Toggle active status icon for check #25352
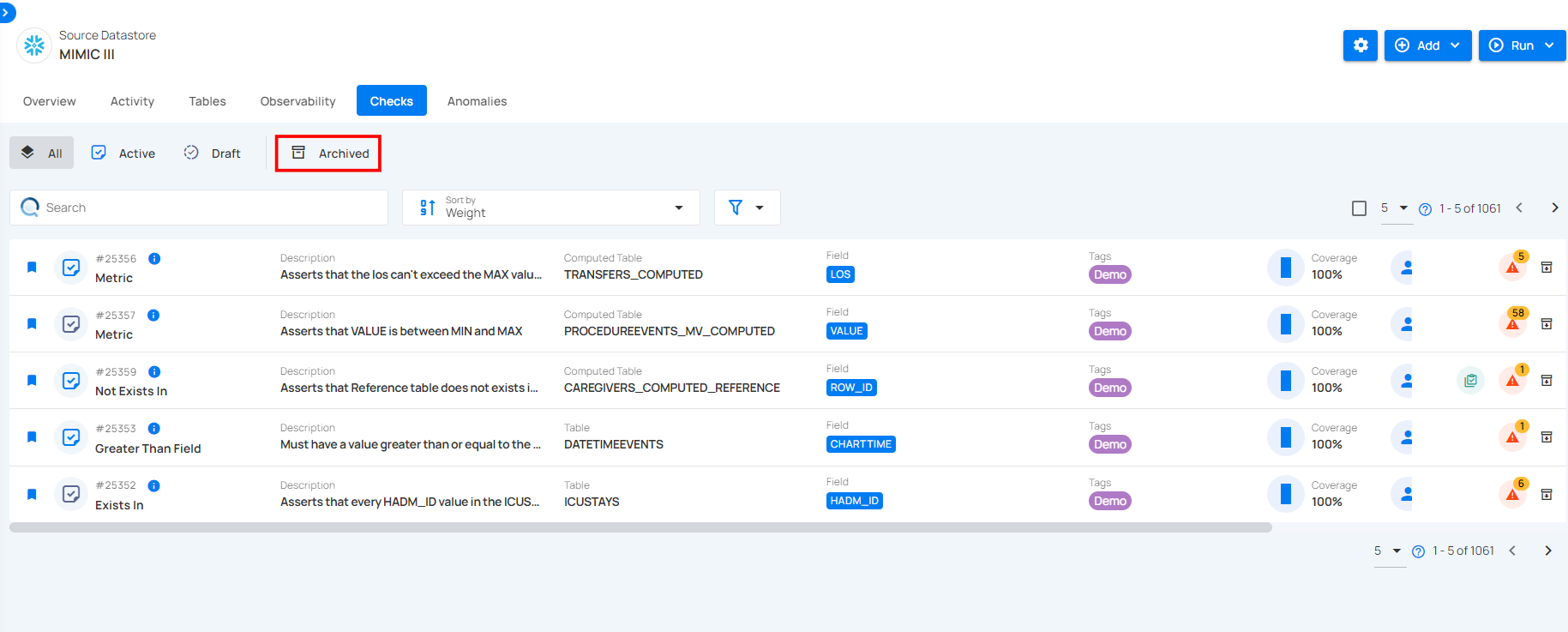1568x632 pixels. pos(71,494)
